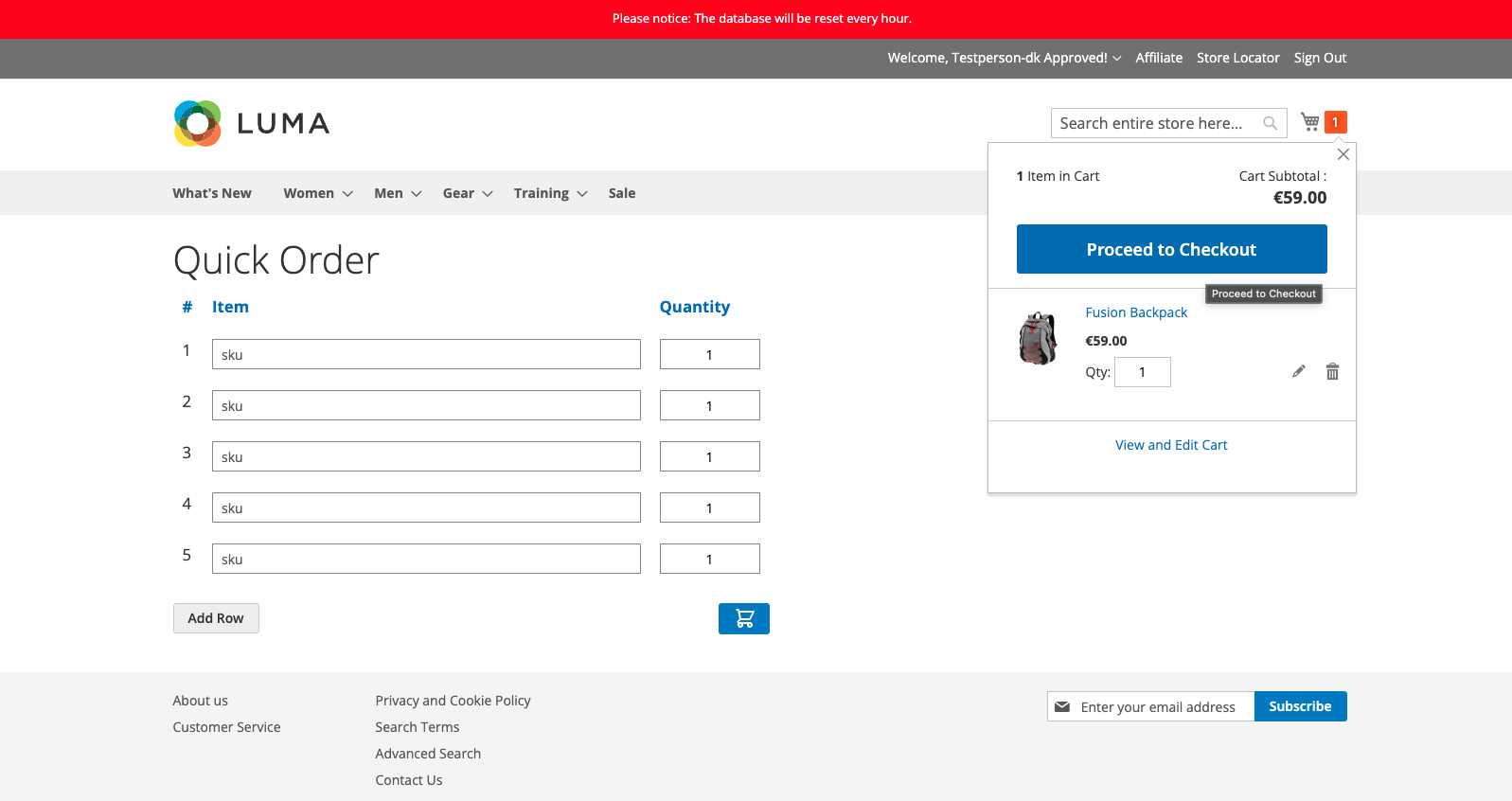
Task: Click the Fusion Backpack thumbnail image
Action: 1039,338
